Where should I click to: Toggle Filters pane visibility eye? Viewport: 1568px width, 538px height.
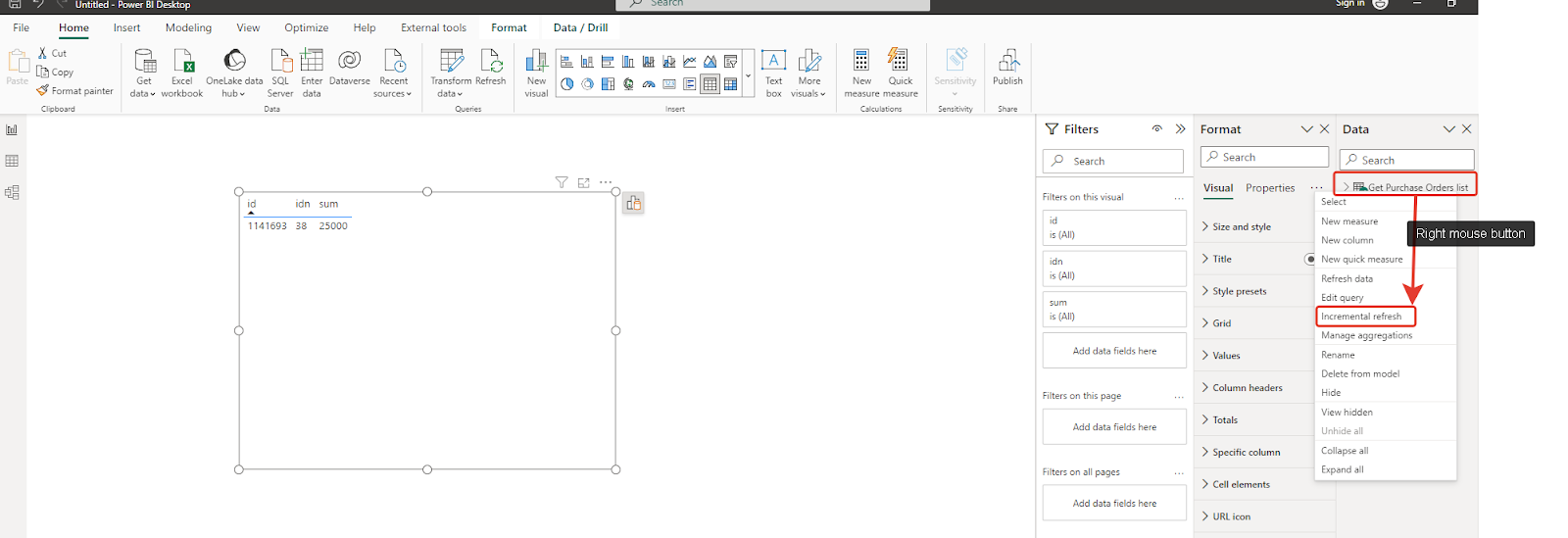point(1157,128)
